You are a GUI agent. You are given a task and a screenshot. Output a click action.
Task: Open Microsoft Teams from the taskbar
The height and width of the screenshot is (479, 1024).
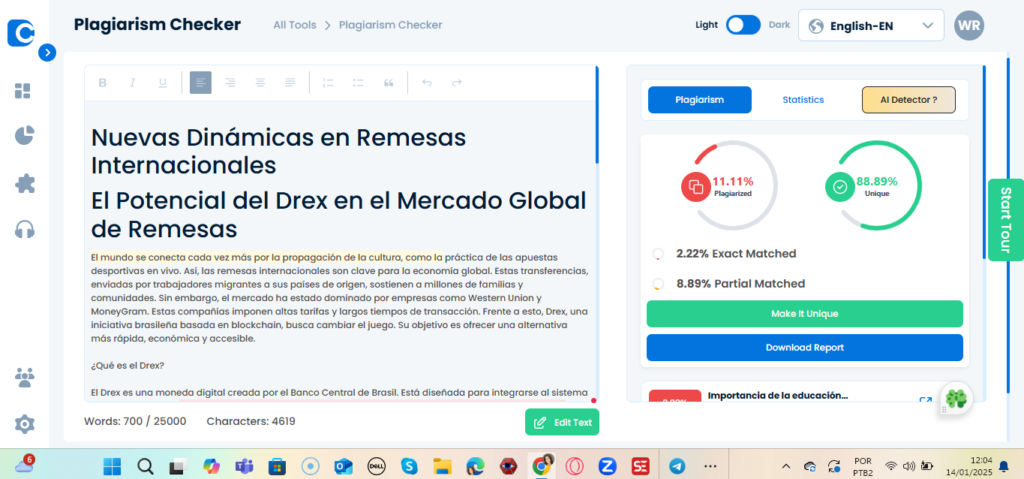(x=244, y=466)
